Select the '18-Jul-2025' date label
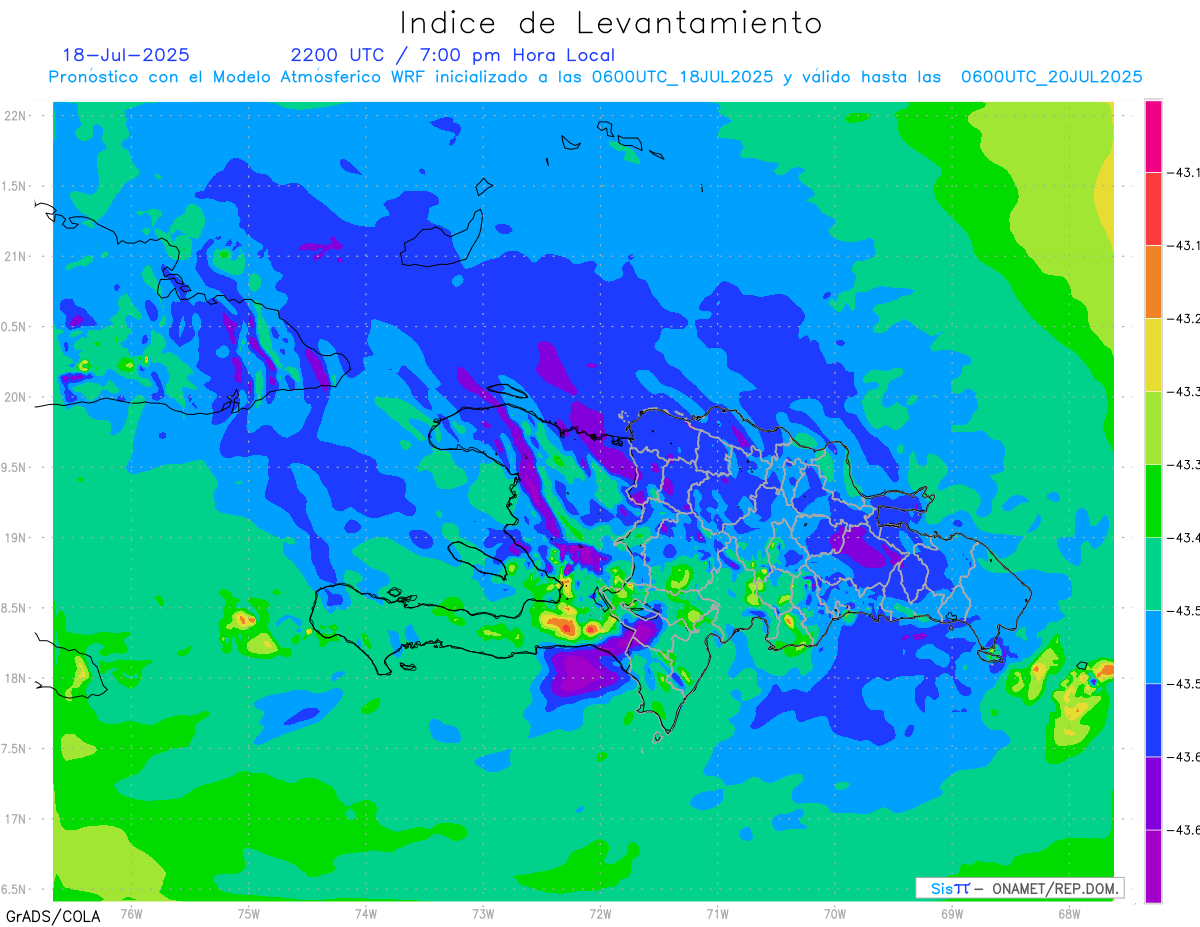Viewport: 1200px width, 927px height. click(x=126, y=55)
